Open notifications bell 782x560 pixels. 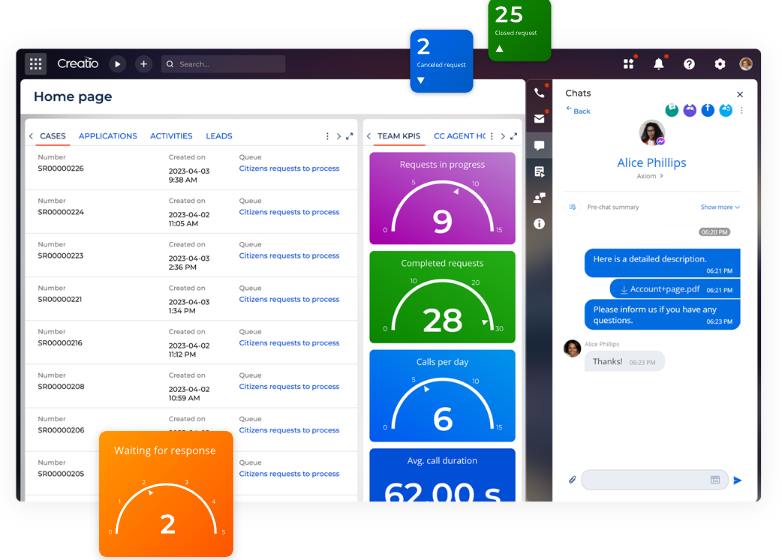pos(659,64)
